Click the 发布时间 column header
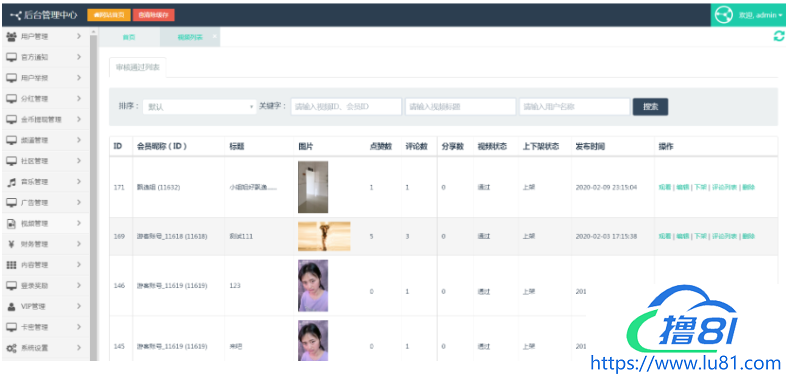Image resolution: width=786 pixels, height=374 pixels. tap(590, 147)
